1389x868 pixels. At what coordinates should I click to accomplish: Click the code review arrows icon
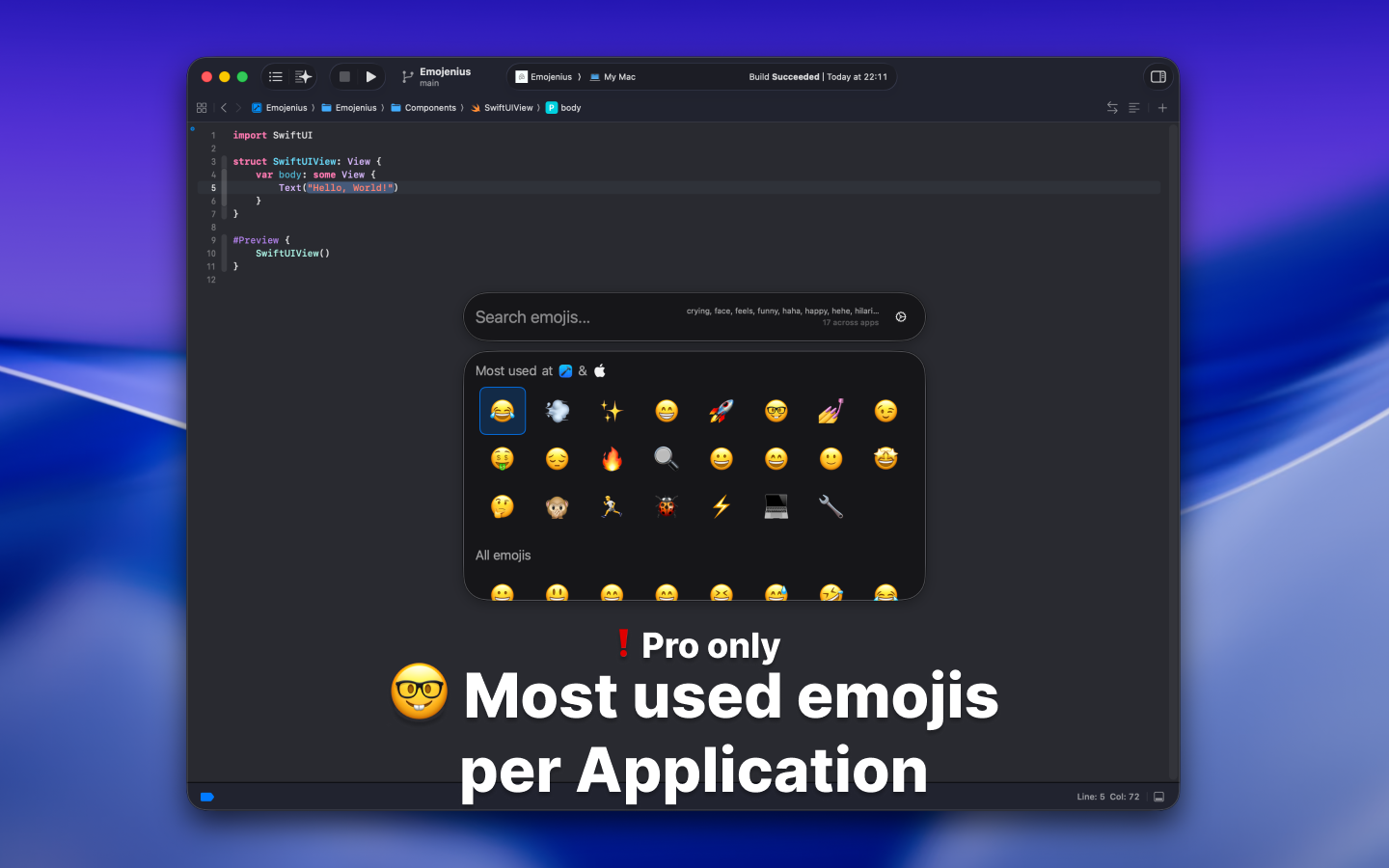click(x=1112, y=108)
